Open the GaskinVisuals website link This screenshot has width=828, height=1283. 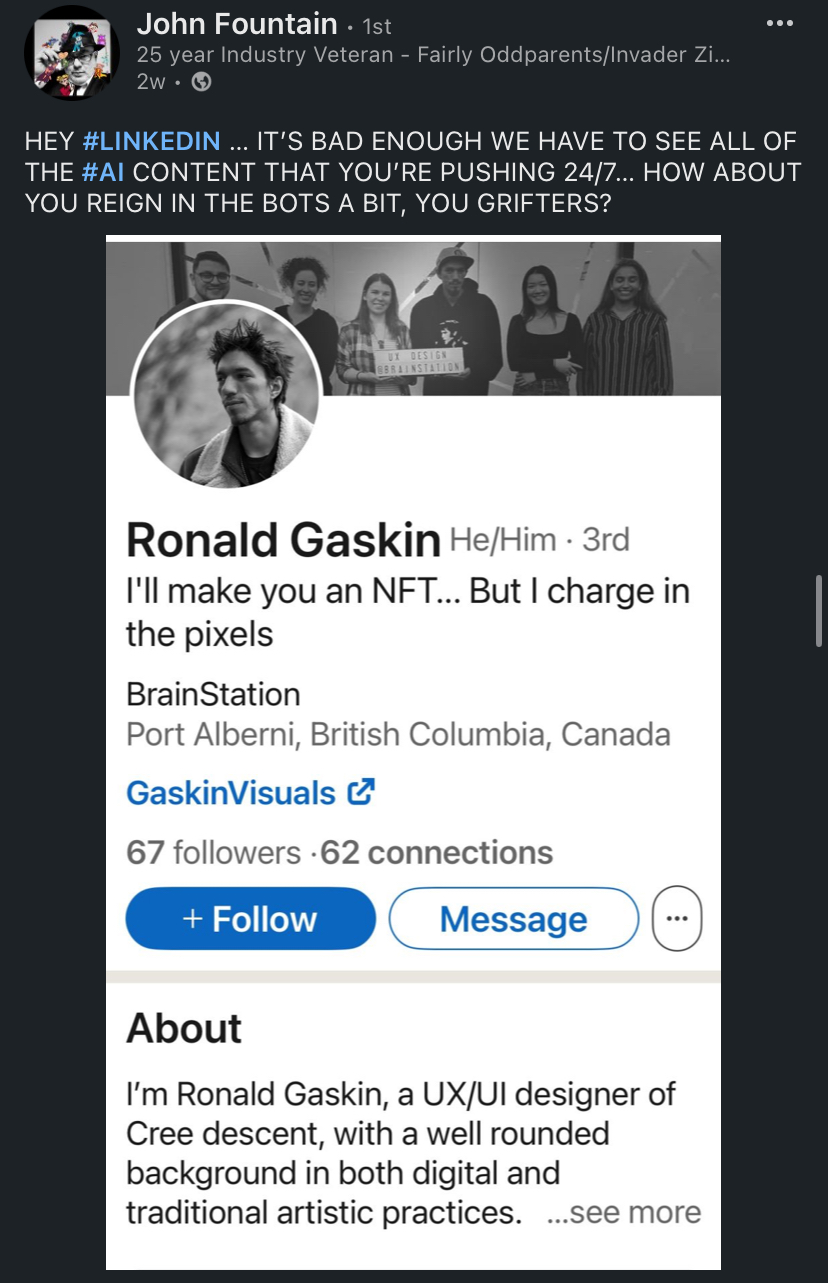[x=231, y=793]
